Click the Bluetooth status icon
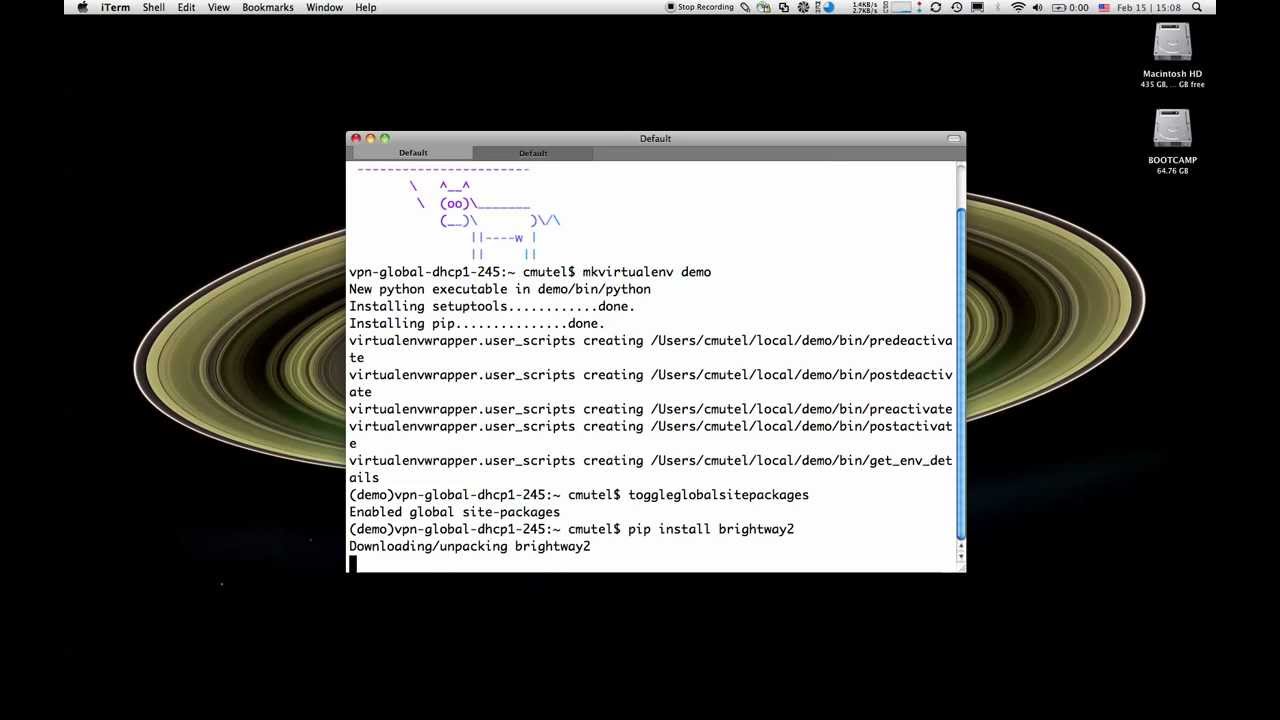This screenshot has height=720, width=1280. pyautogui.click(x=998, y=7)
